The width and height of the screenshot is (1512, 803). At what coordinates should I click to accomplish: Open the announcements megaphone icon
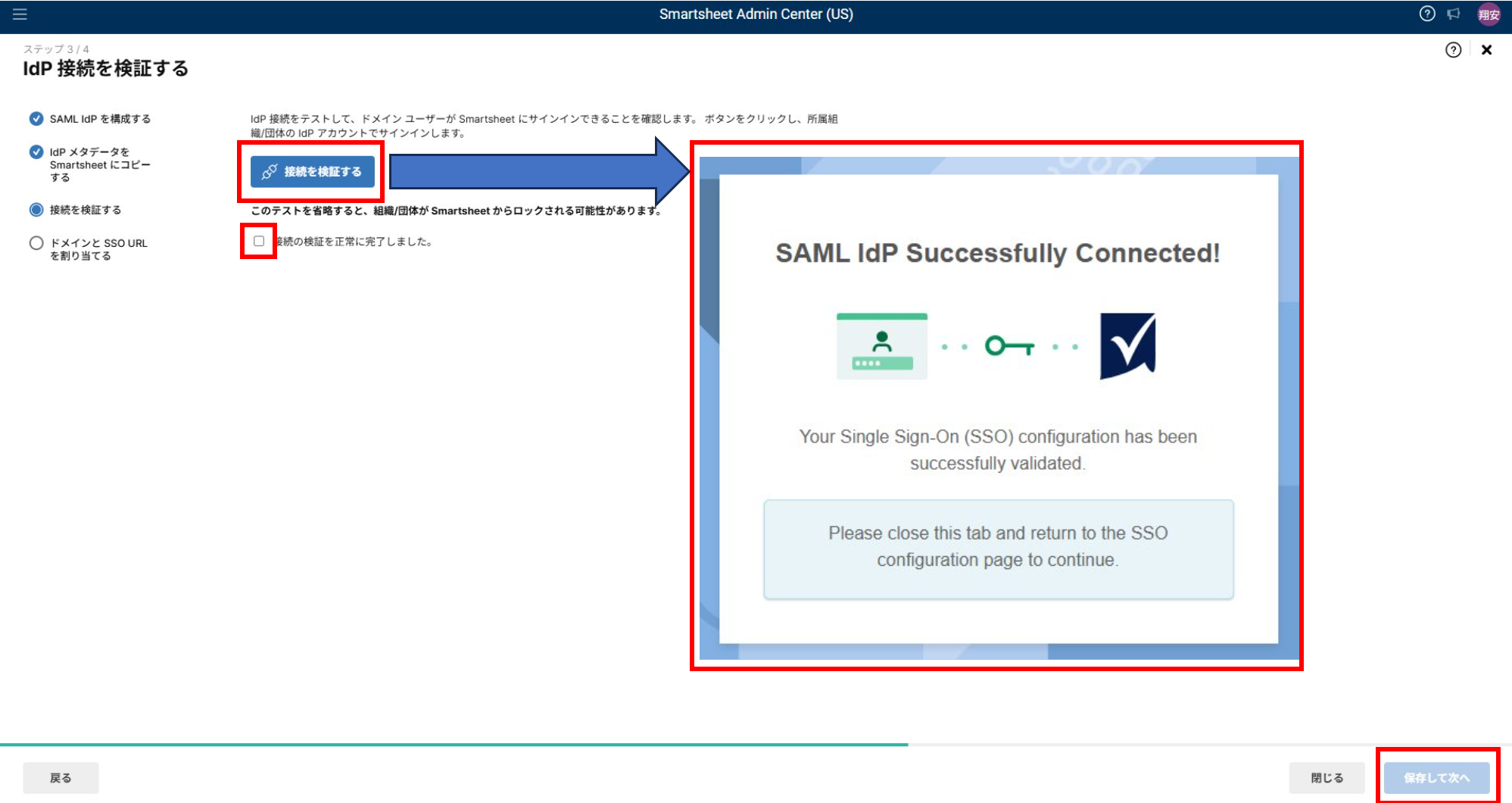pyautogui.click(x=1454, y=14)
